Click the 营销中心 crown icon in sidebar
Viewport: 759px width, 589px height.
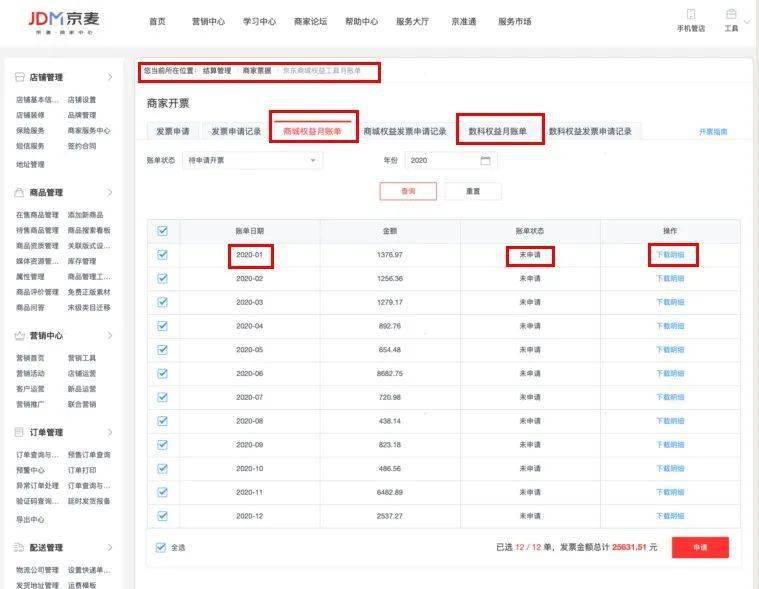(x=20, y=336)
